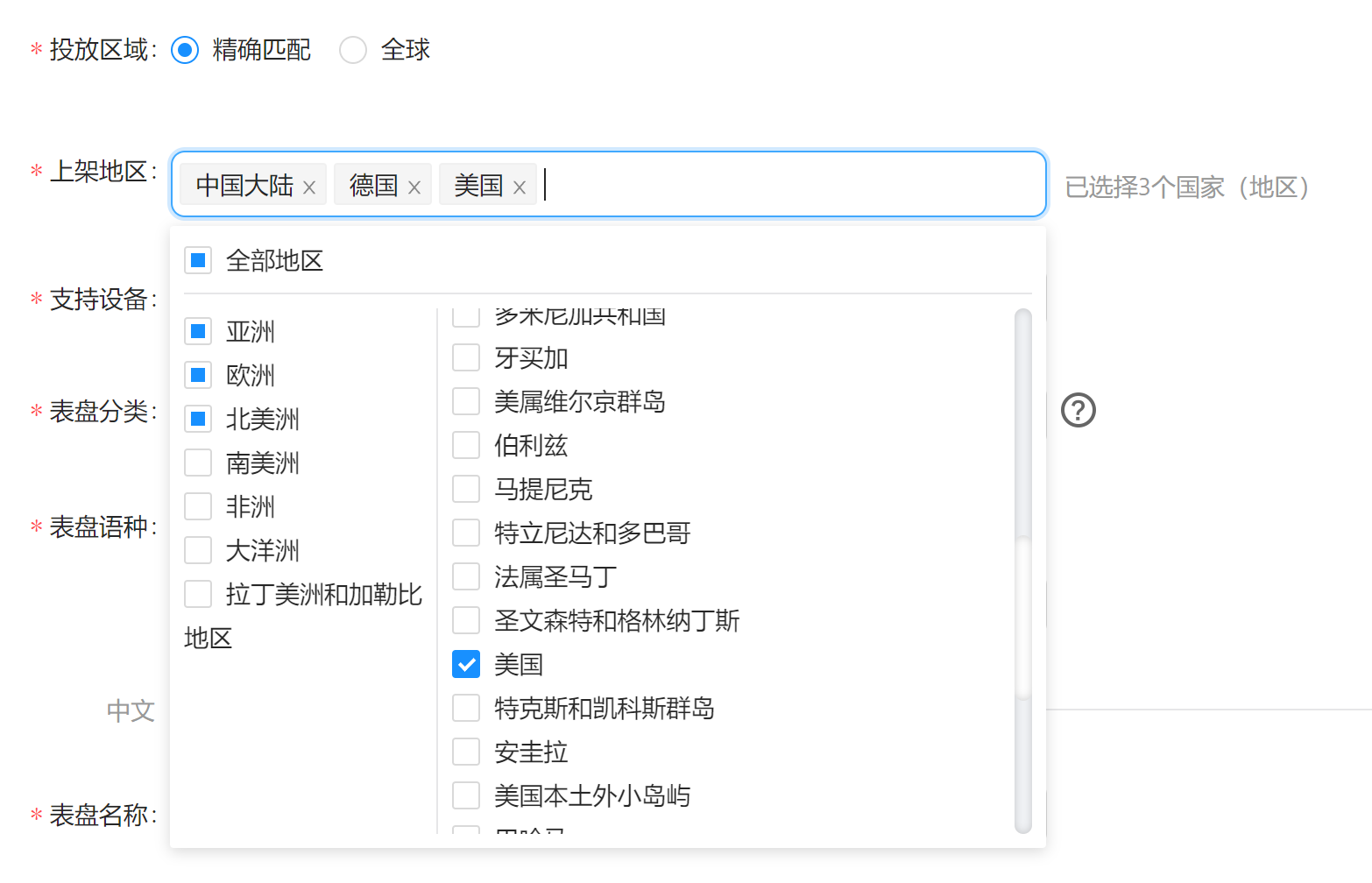Check the 牙买加 country checkbox
Viewport: 1372px width, 883px height.
click(466, 357)
